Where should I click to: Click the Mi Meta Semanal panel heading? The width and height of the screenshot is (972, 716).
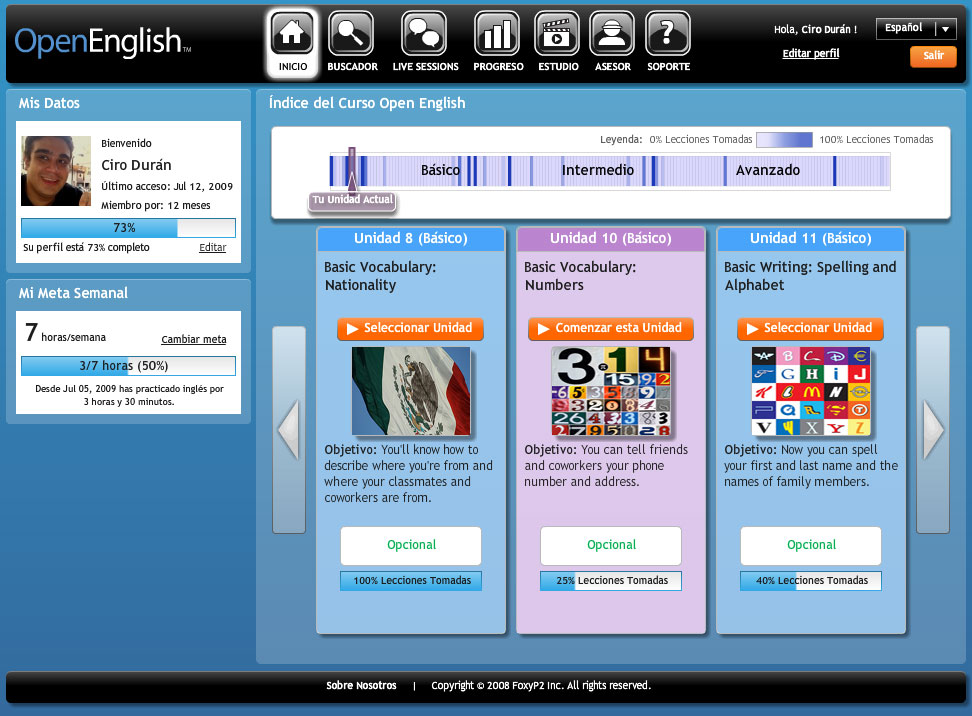73,293
